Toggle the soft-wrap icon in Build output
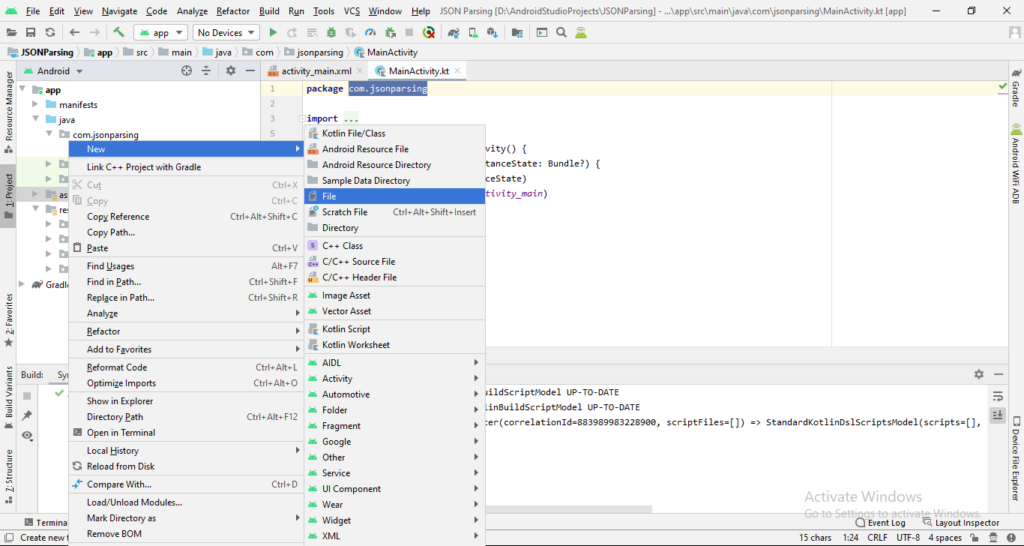The image size is (1024, 546). [997, 397]
